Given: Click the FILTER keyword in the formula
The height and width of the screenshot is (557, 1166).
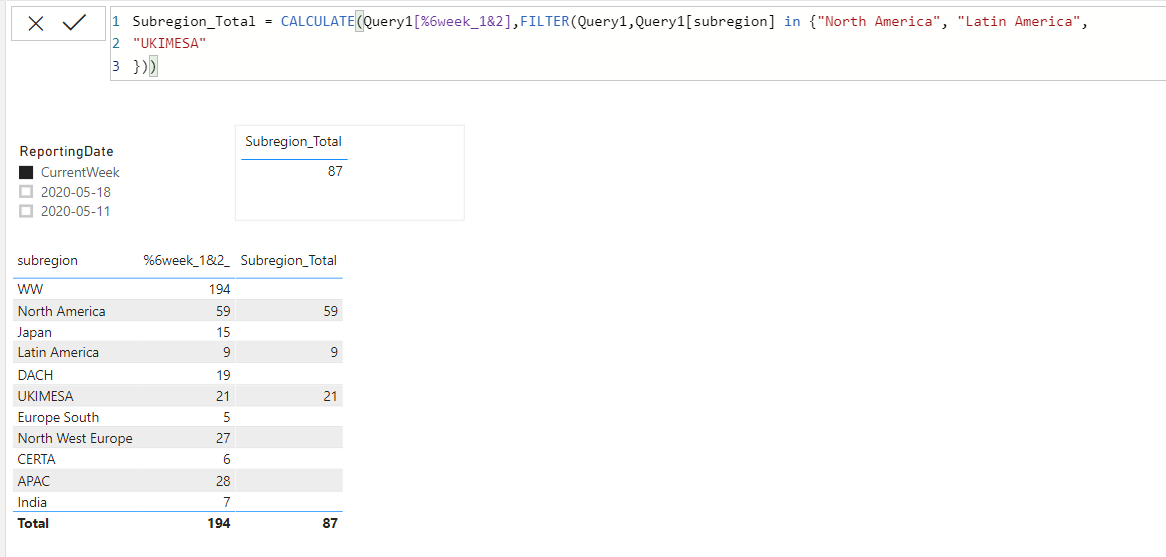Looking at the screenshot, I should click(x=544, y=22).
